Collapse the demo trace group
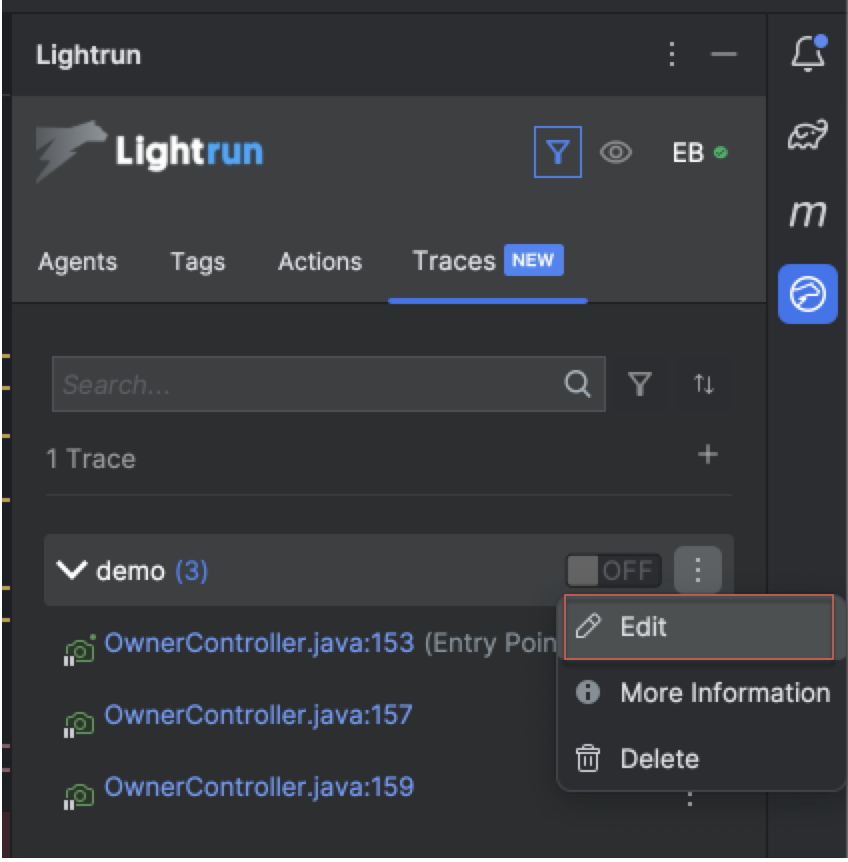The height and width of the screenshot is (862, 848). [x=71, y=571]
